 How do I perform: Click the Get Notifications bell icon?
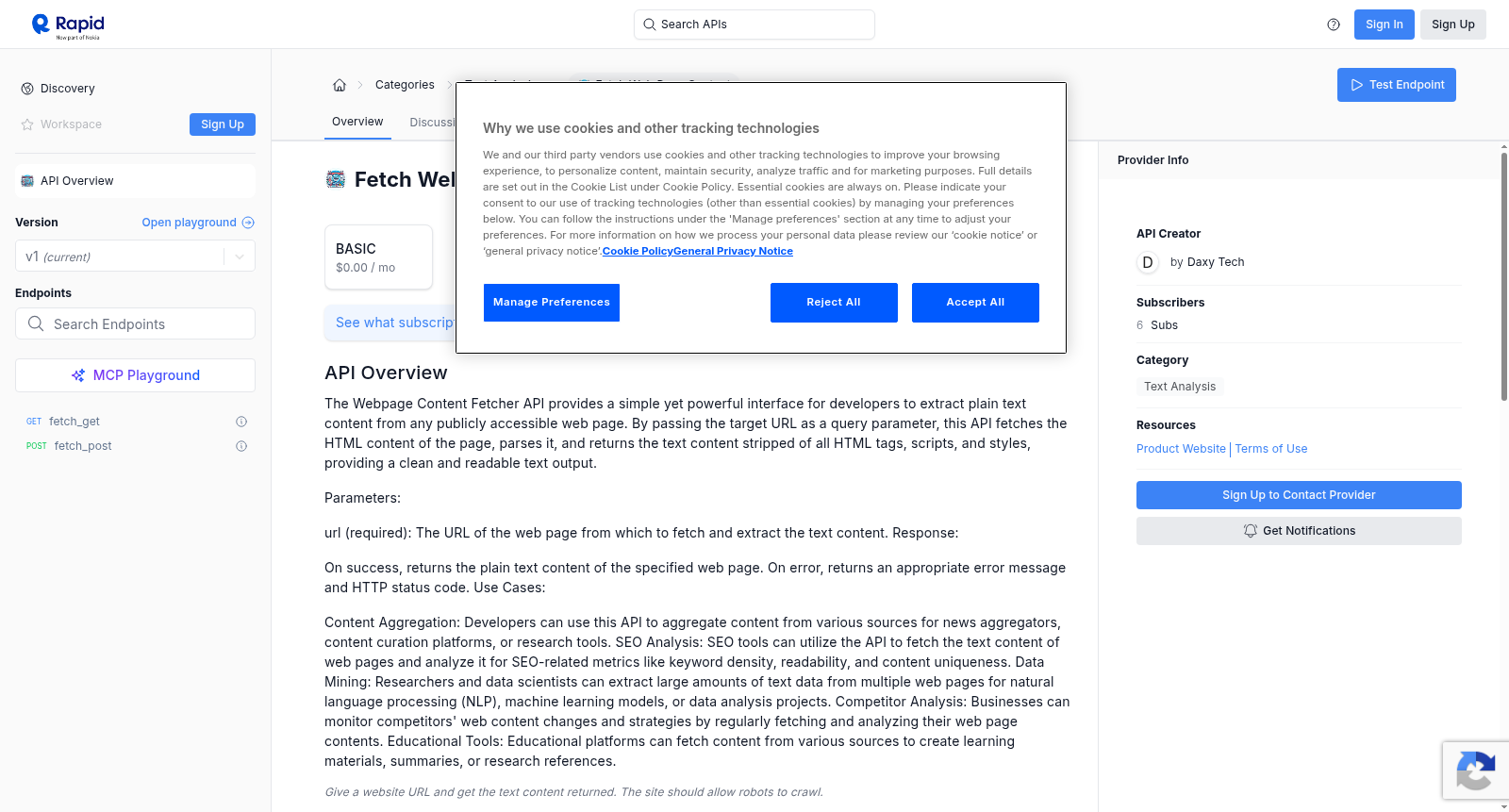coord(1251,531)
